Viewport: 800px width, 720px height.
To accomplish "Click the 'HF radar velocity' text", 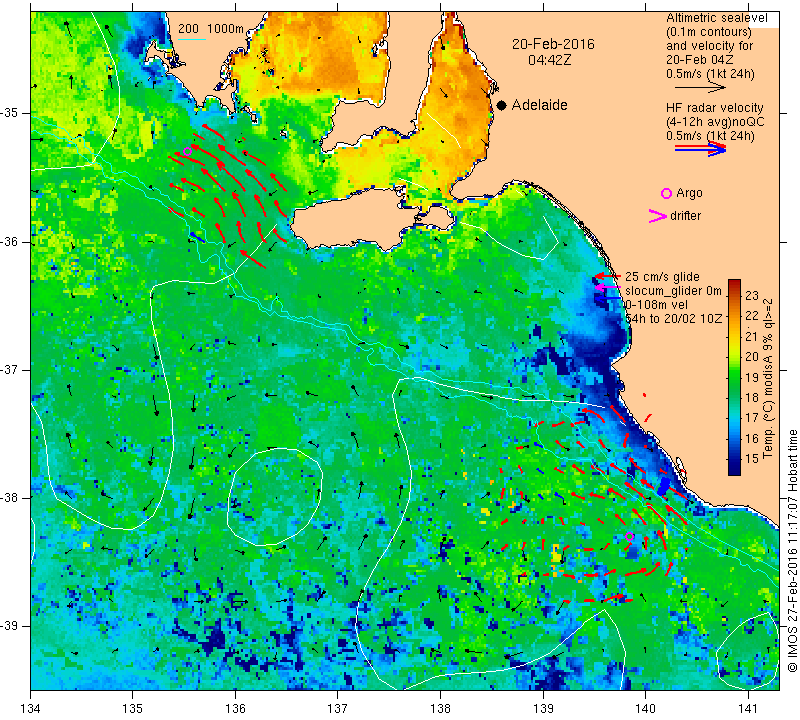I will coord(714,108).
